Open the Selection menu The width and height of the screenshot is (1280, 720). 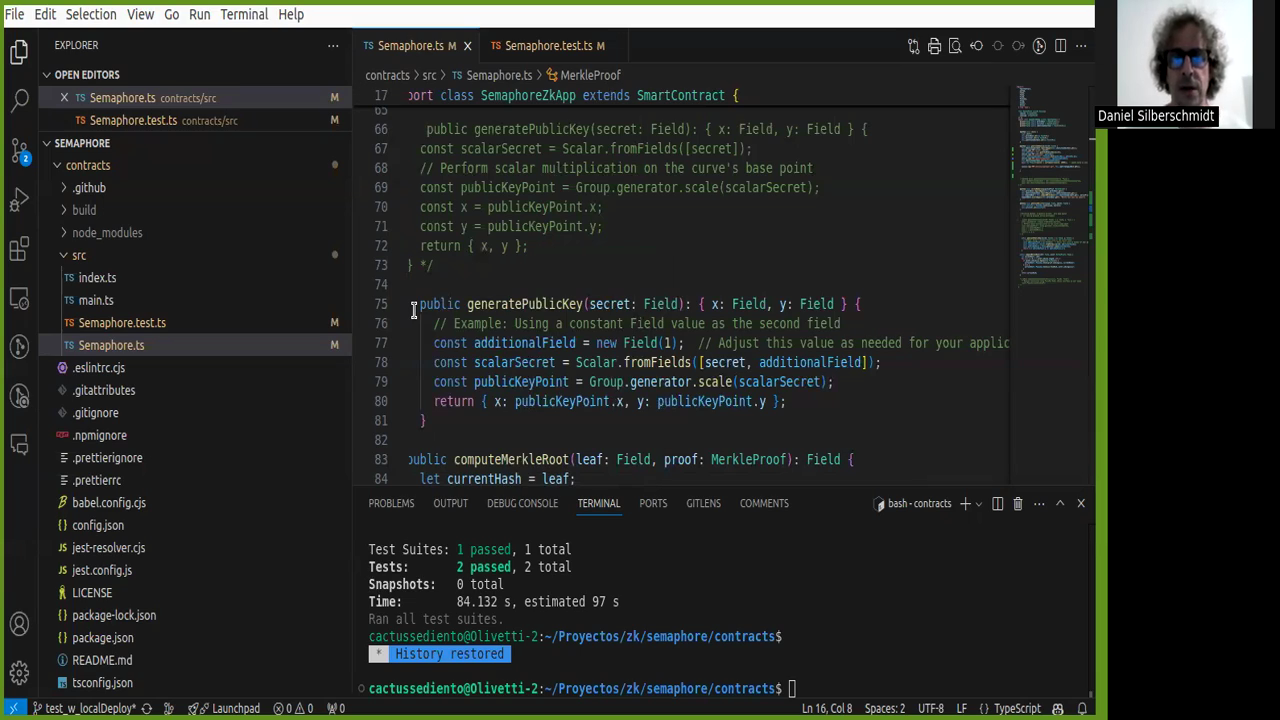click(x=91, y=14)
